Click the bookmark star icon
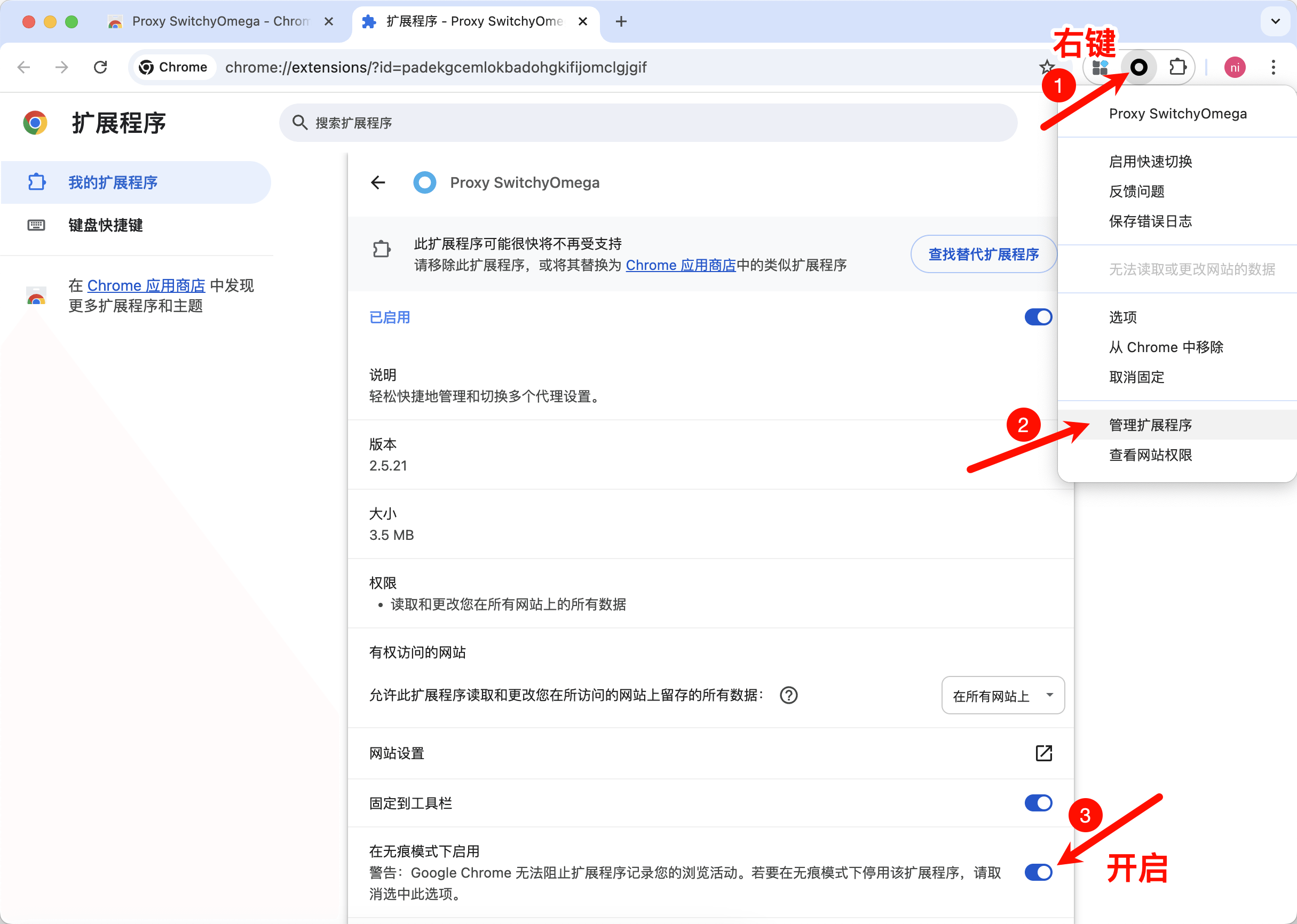Viewport: 1297px width, 924px height. [1046, 68]
